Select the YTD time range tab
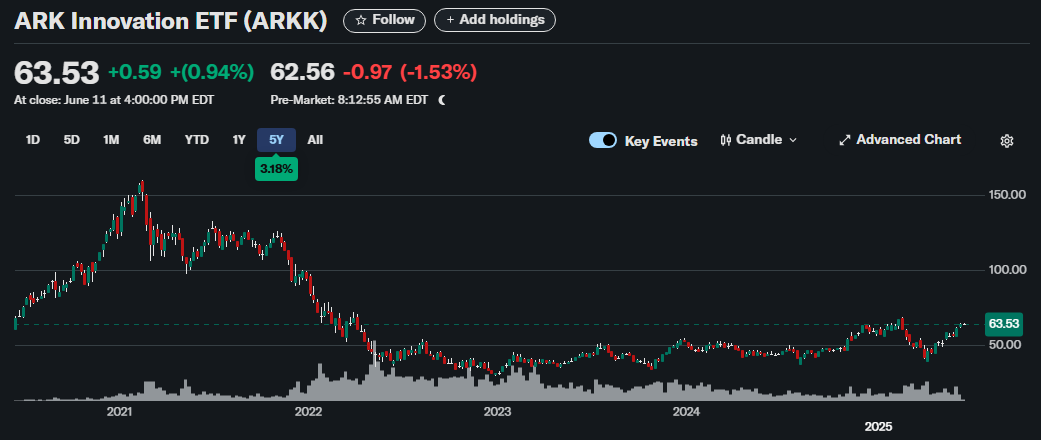 [197, 140]
